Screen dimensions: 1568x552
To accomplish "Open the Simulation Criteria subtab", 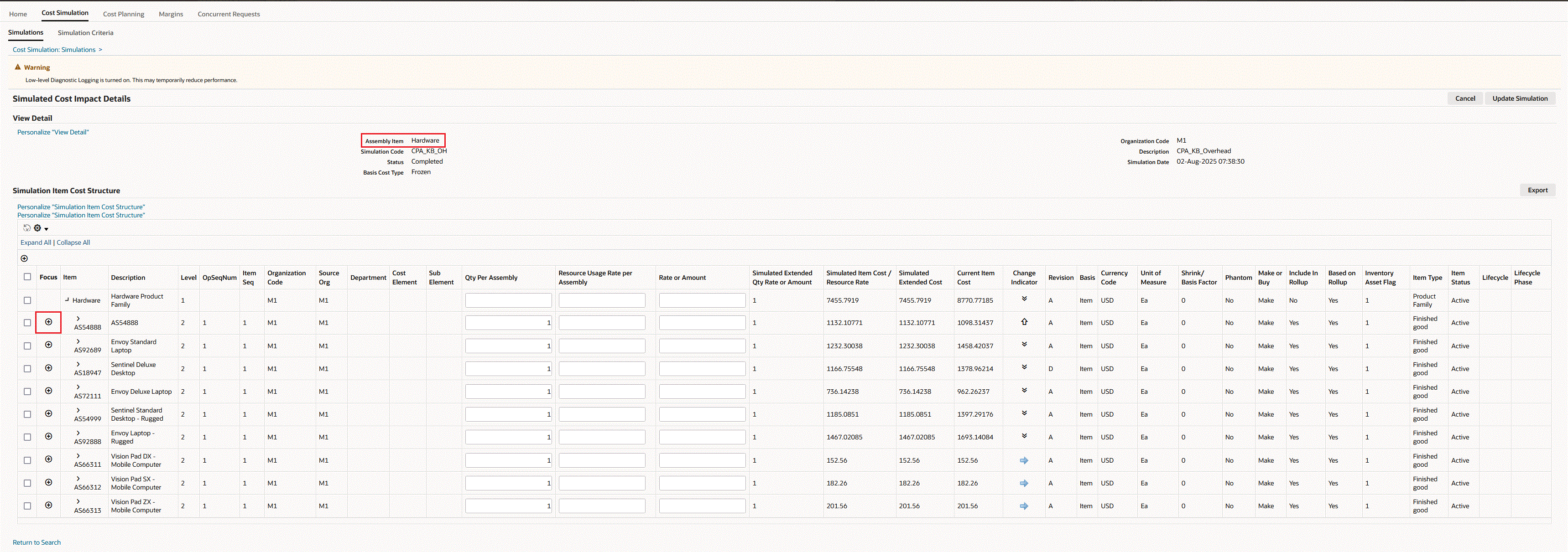I will 85,33.
